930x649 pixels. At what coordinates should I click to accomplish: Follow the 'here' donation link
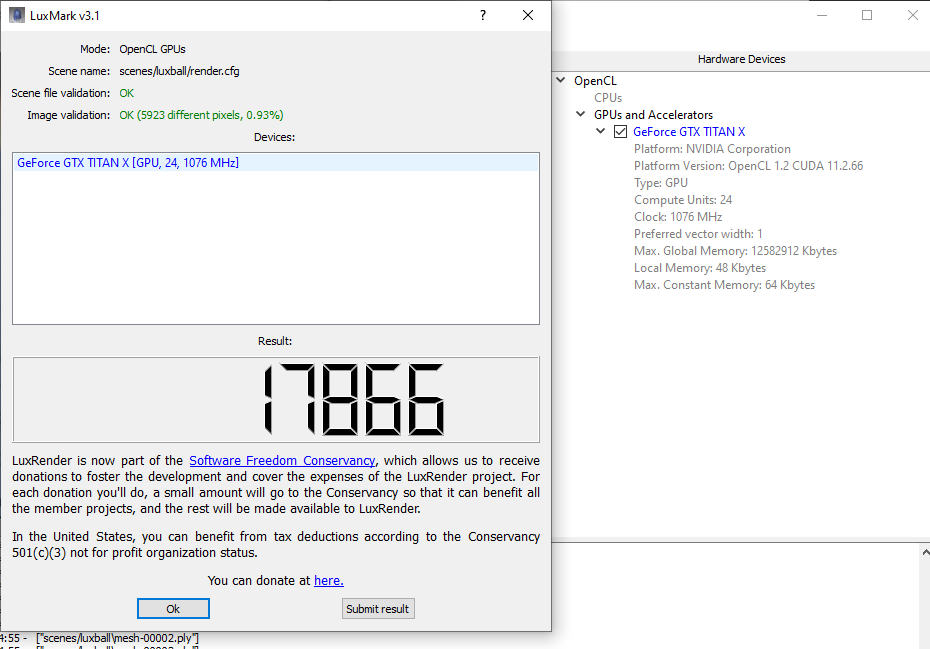pos(329,580)
